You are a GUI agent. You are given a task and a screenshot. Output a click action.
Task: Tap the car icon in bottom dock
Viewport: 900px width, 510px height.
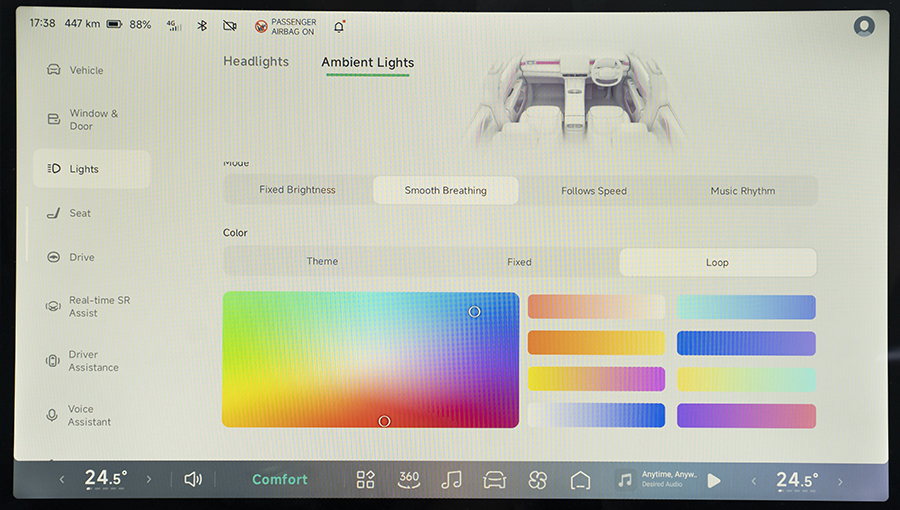pos(494,480)
